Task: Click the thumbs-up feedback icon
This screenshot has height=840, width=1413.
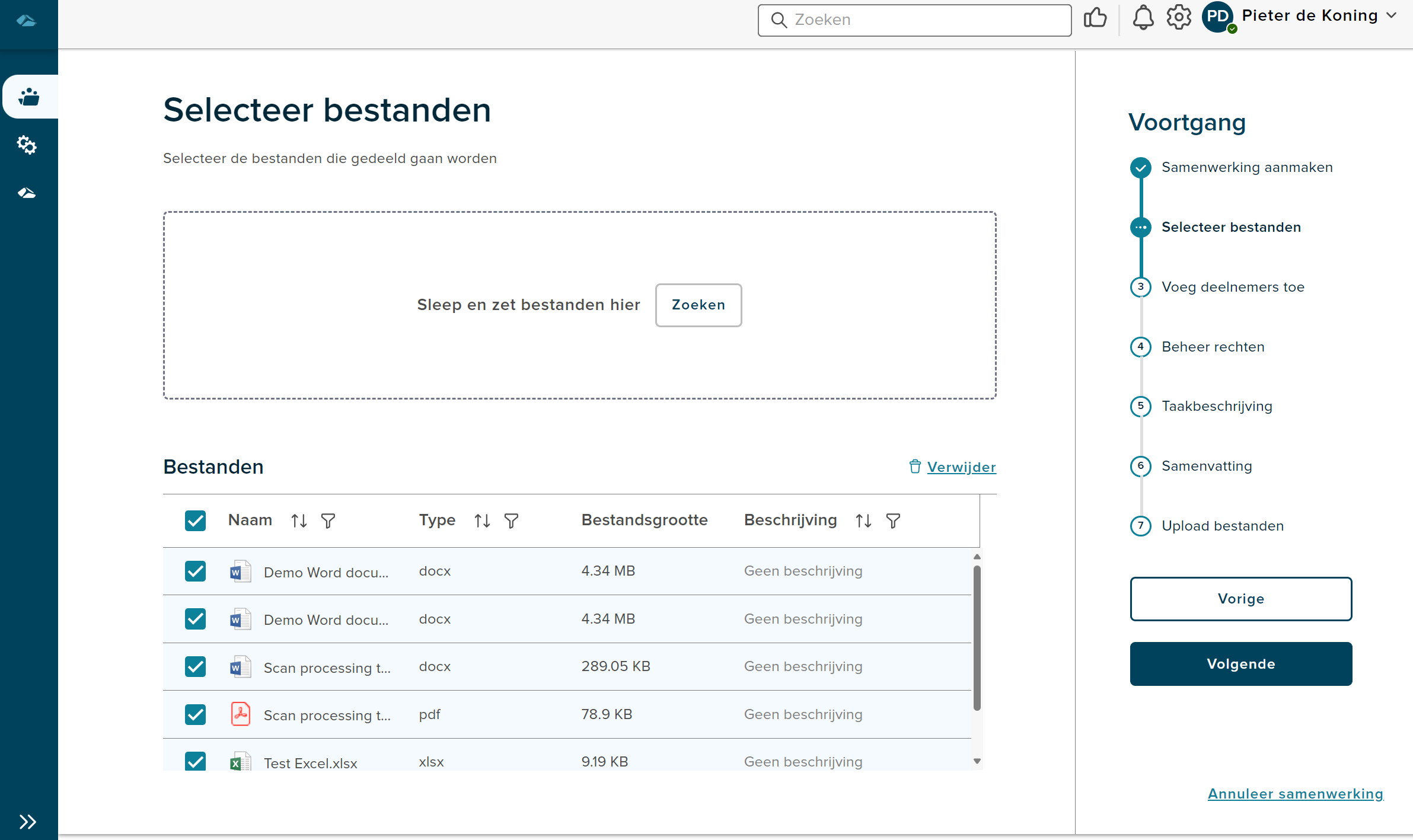Action: (1095, 18)
